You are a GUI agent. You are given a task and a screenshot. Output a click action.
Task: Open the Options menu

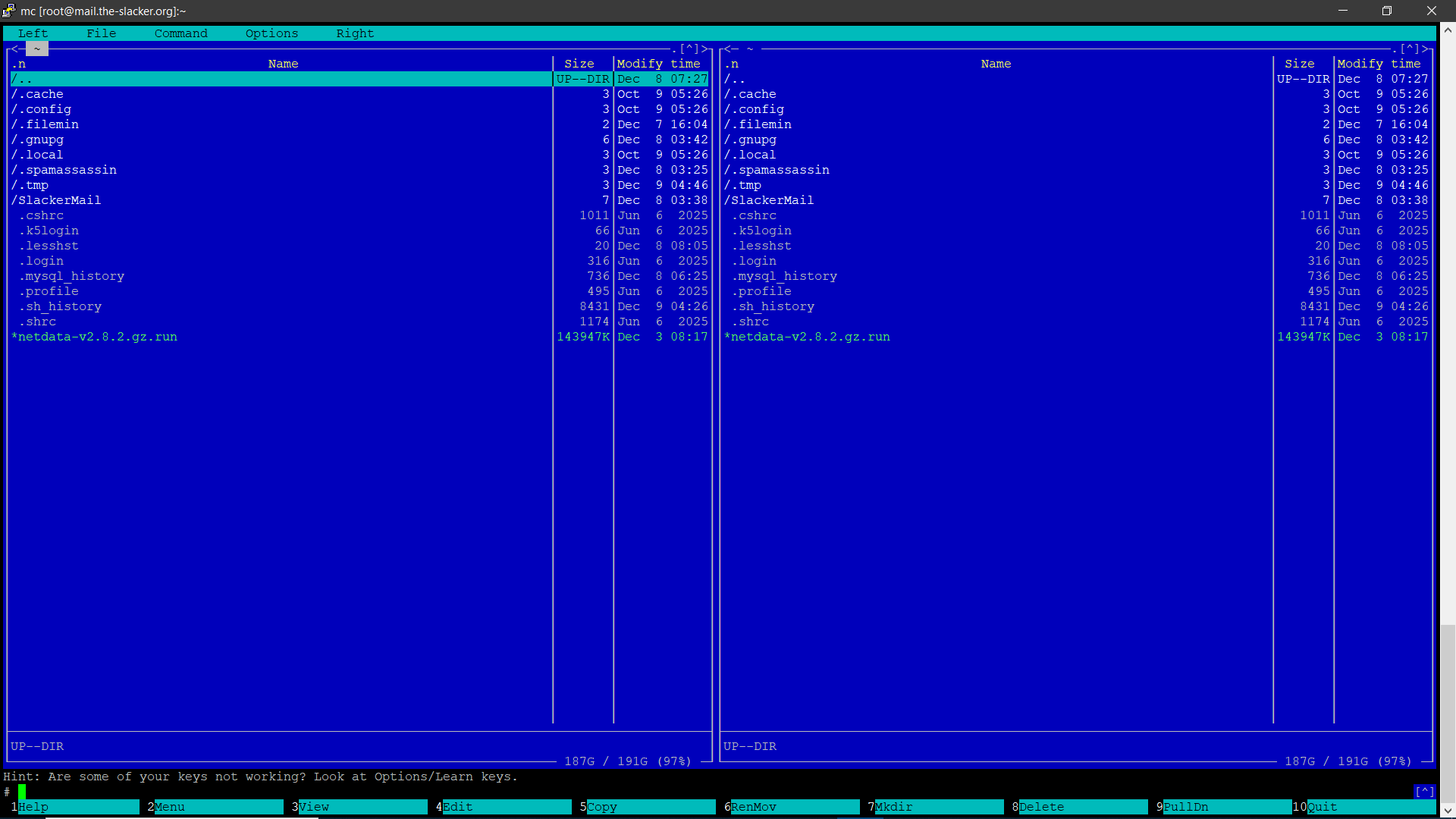tap(271, 33)
